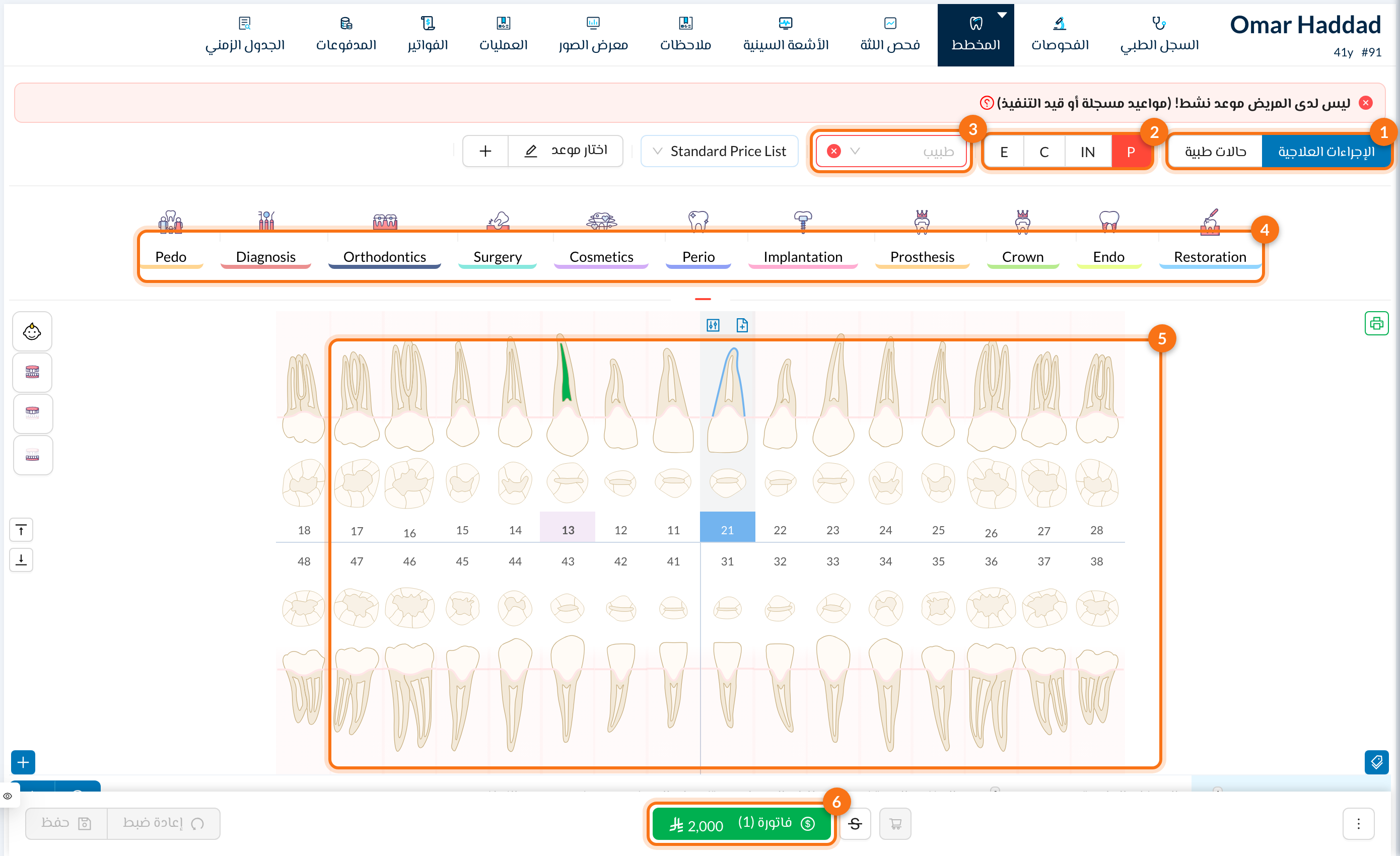
Task: Open the معرض الصور tab
Action: [593, 35]
